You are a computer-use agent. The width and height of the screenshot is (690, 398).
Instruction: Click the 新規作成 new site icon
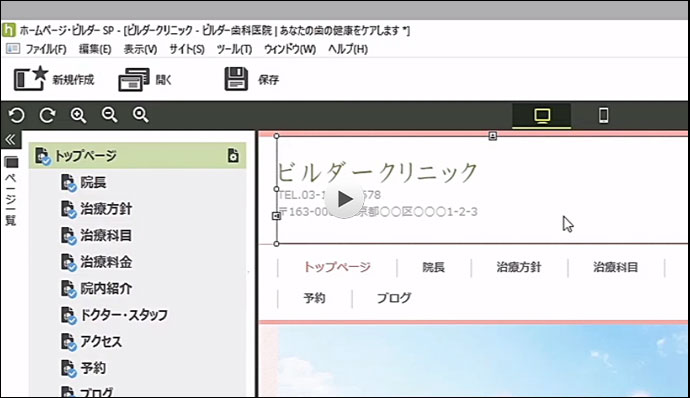tap(30, 78)
